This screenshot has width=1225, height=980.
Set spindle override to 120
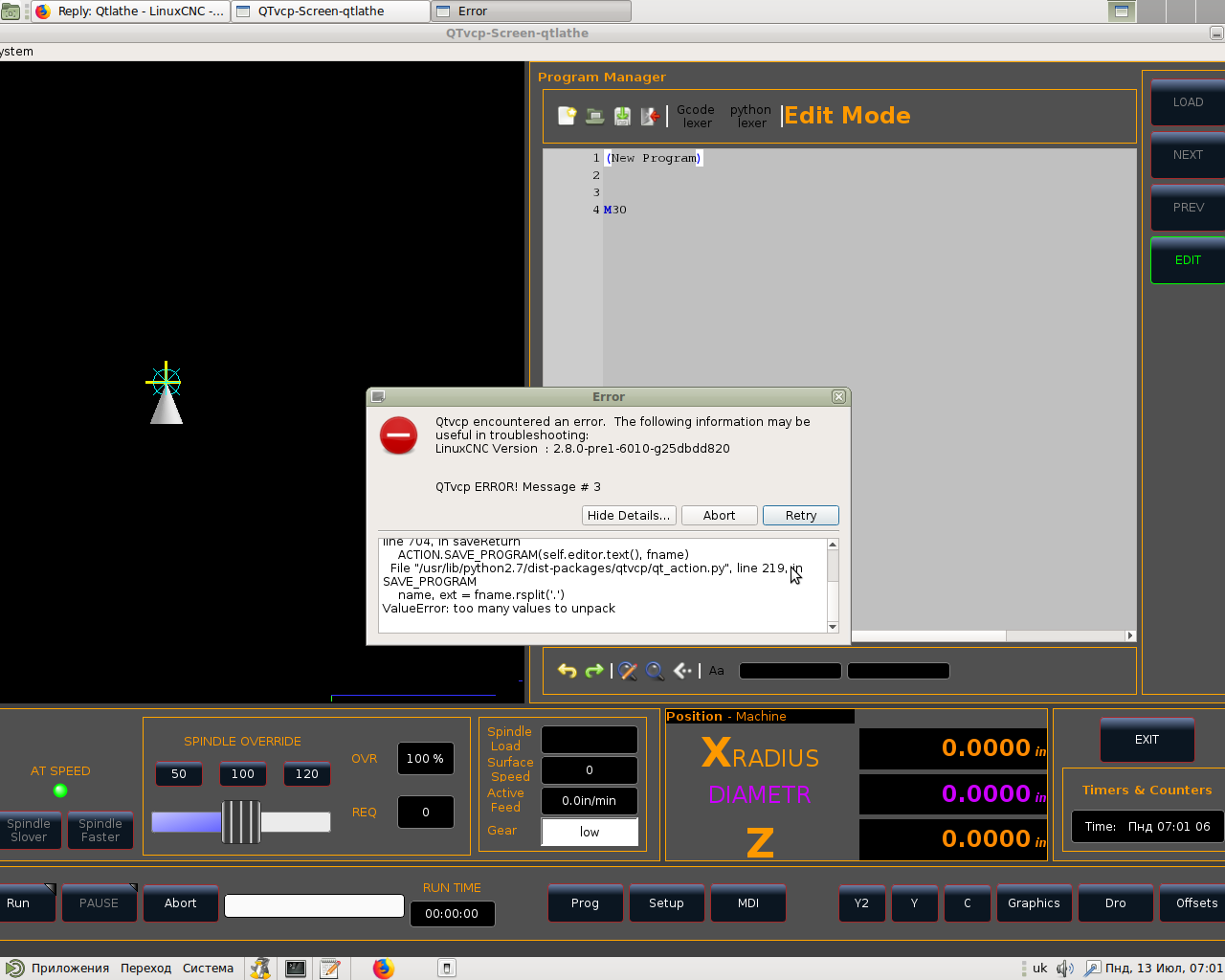point(307,774)
